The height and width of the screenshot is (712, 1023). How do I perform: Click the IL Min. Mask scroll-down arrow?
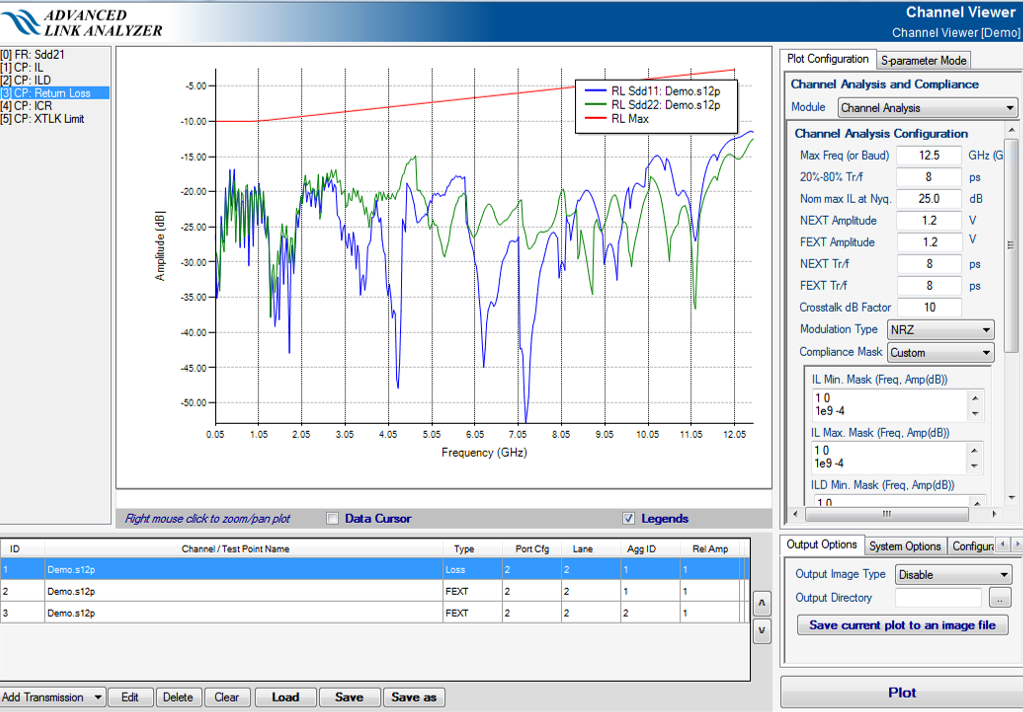point(975,413)
